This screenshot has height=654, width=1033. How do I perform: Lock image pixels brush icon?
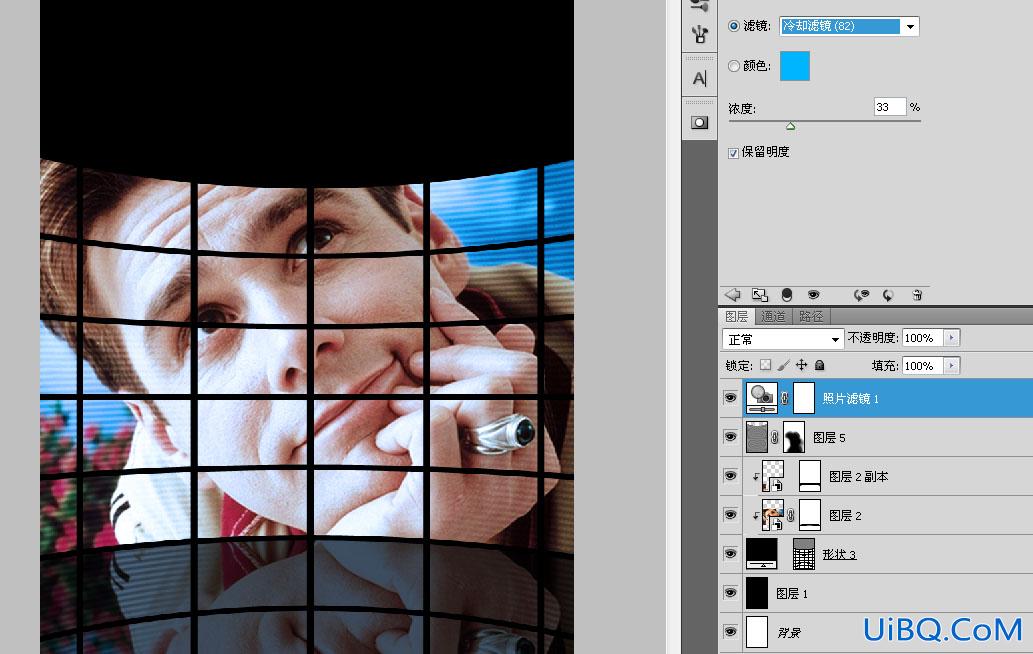[783, 365]
